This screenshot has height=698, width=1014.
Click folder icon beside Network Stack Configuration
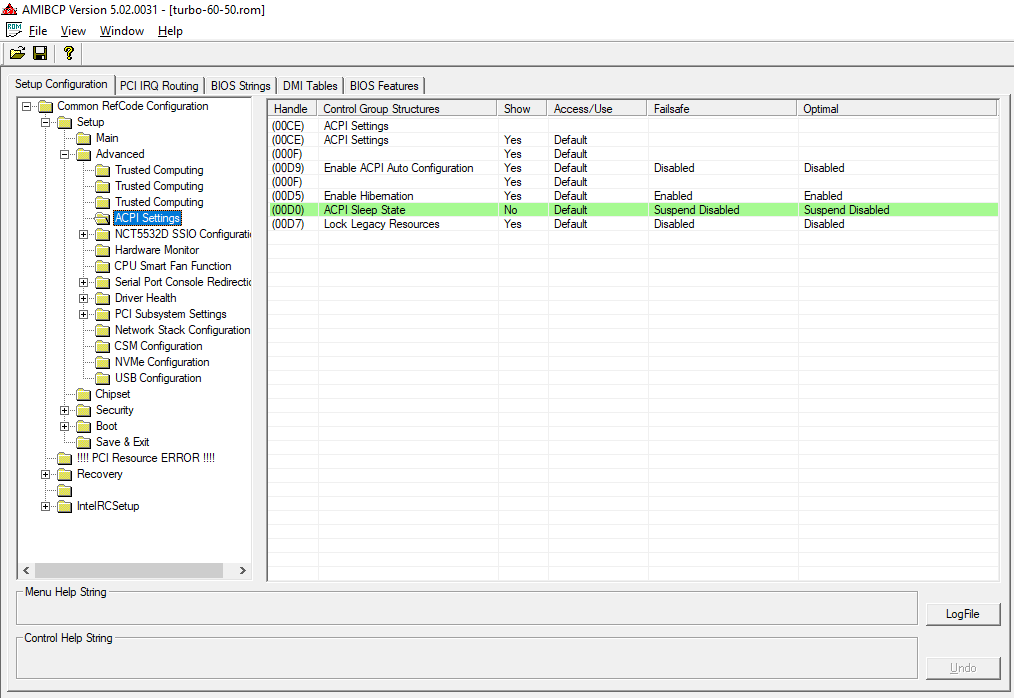(x=102, y=331)
